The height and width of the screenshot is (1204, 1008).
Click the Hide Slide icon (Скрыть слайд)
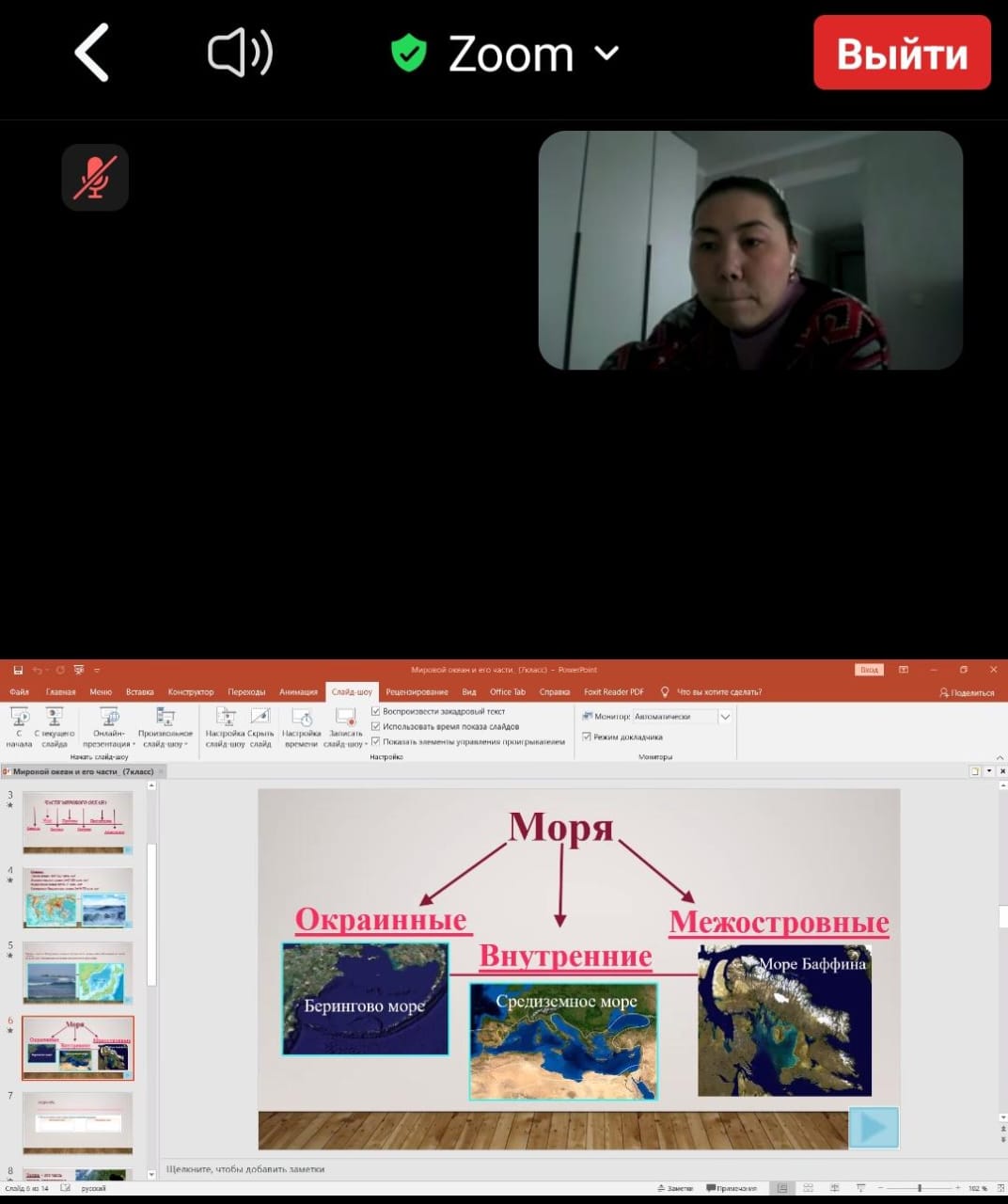pos(260,727)
